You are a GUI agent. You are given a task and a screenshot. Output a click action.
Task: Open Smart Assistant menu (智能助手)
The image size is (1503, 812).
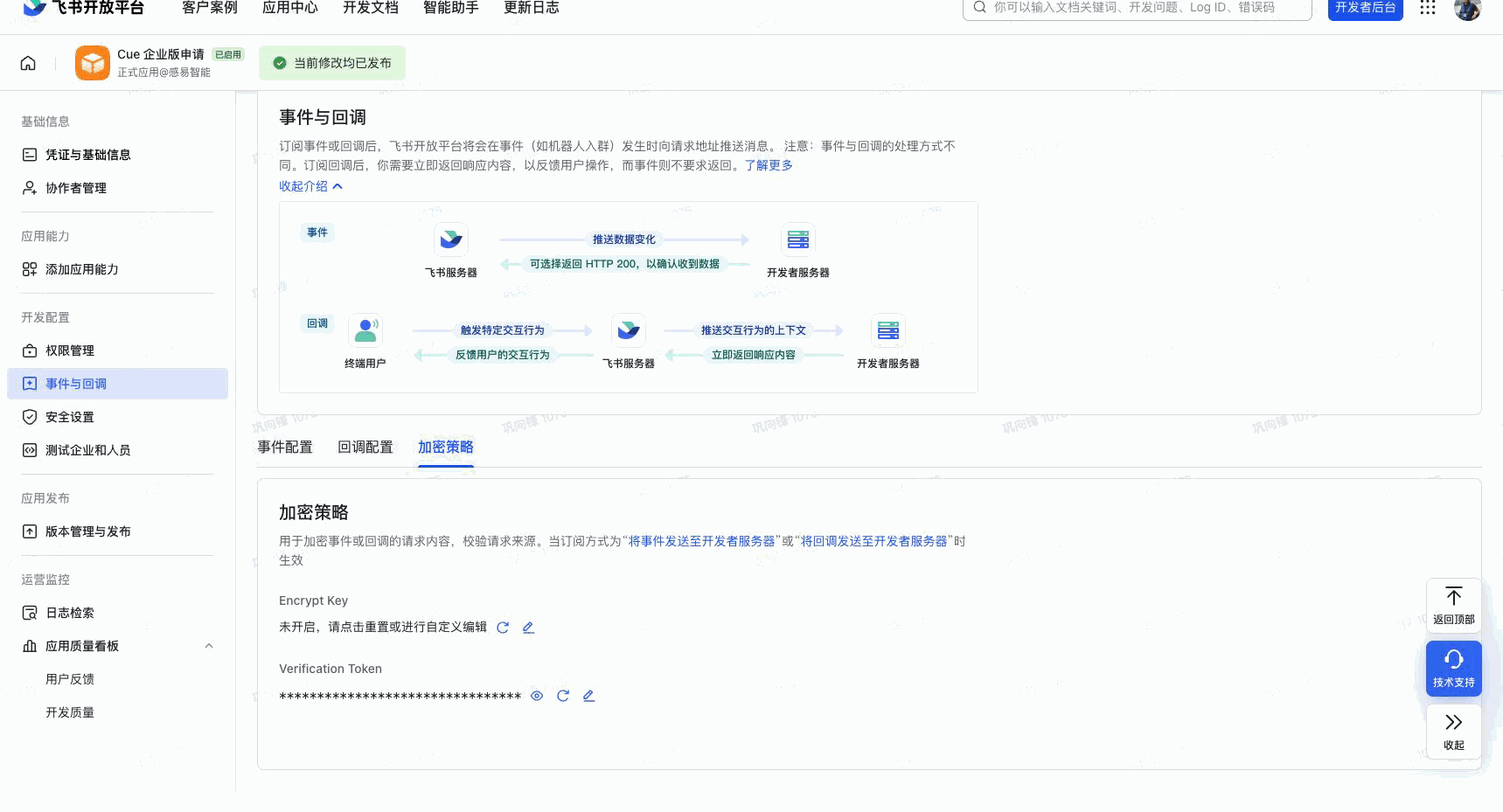(451, 8)
